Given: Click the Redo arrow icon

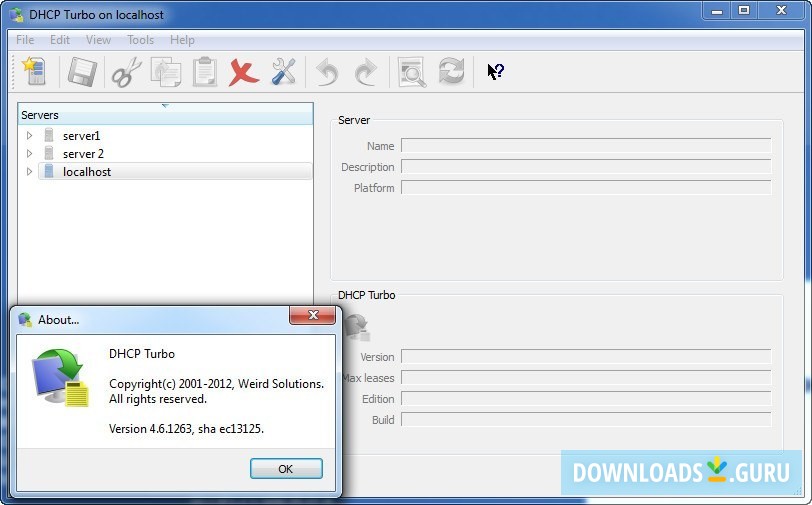Looking at the screenshot, I should point(366,71).
